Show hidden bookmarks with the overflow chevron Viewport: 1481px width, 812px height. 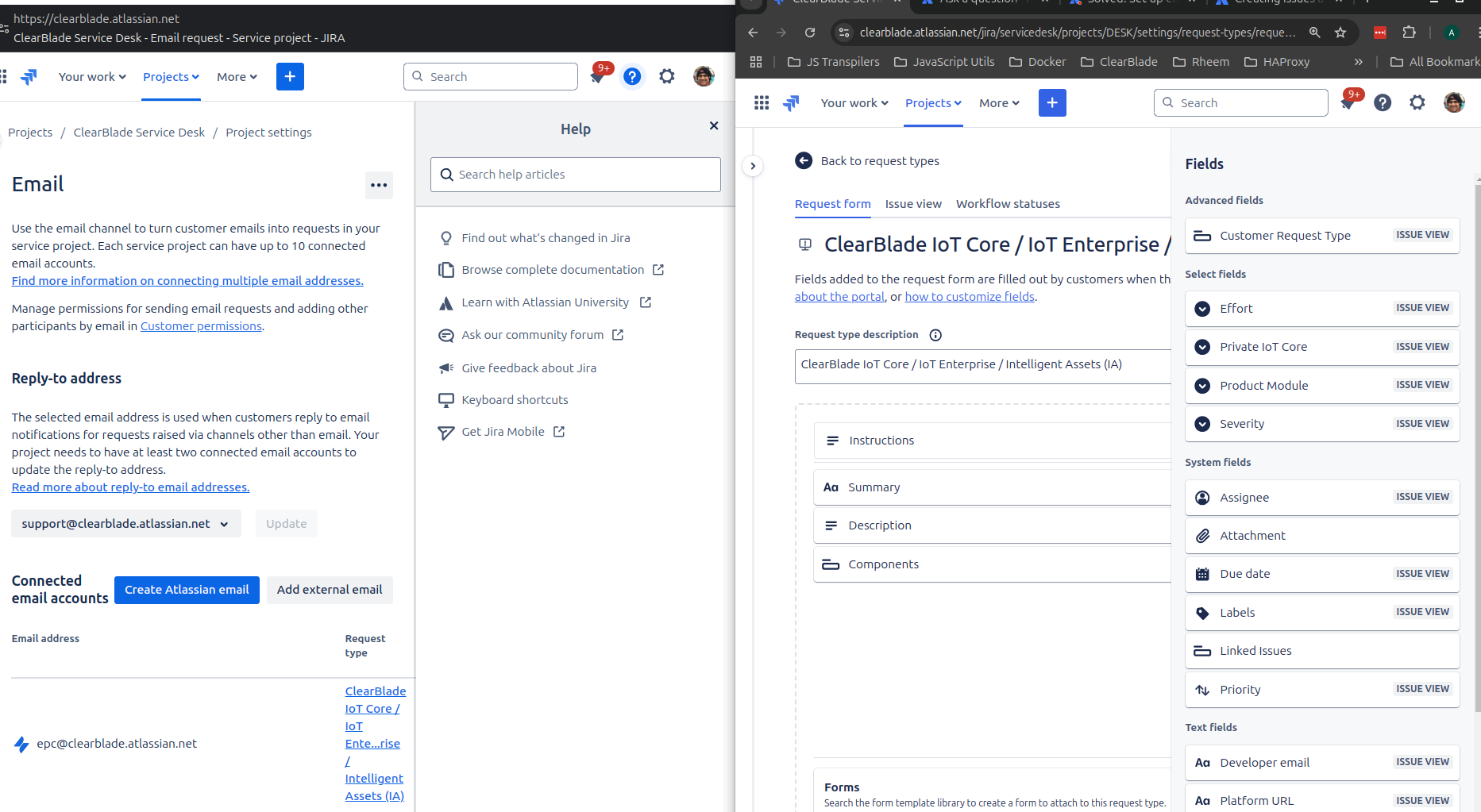tap(1359, 62)
